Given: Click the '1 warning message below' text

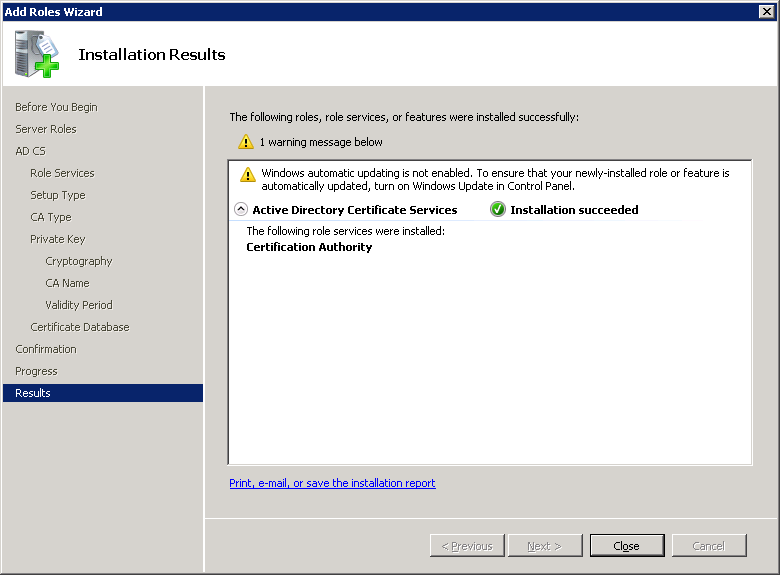Looking at the screenshot, I should [321, 142].
